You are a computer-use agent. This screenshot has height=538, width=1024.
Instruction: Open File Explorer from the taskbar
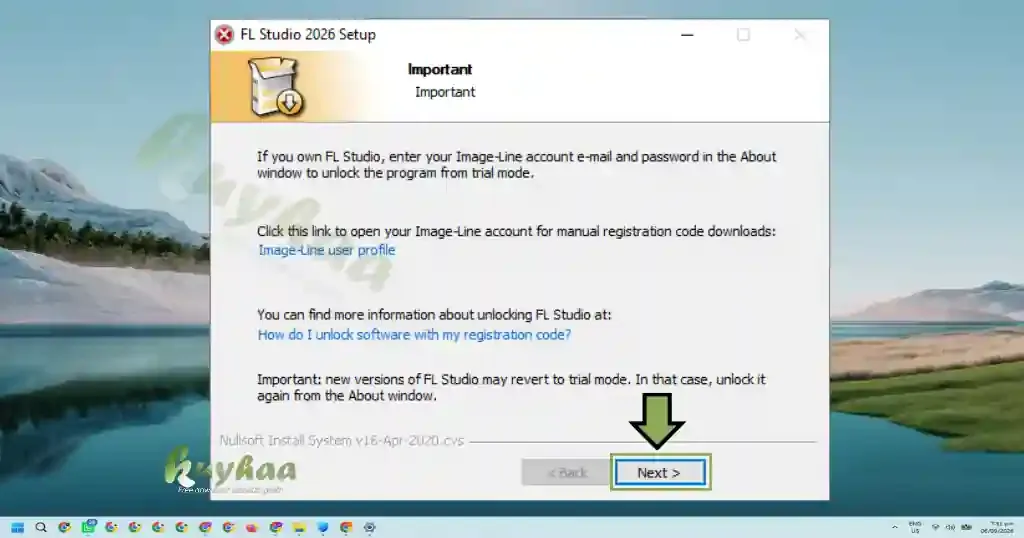tap(299, 528)
